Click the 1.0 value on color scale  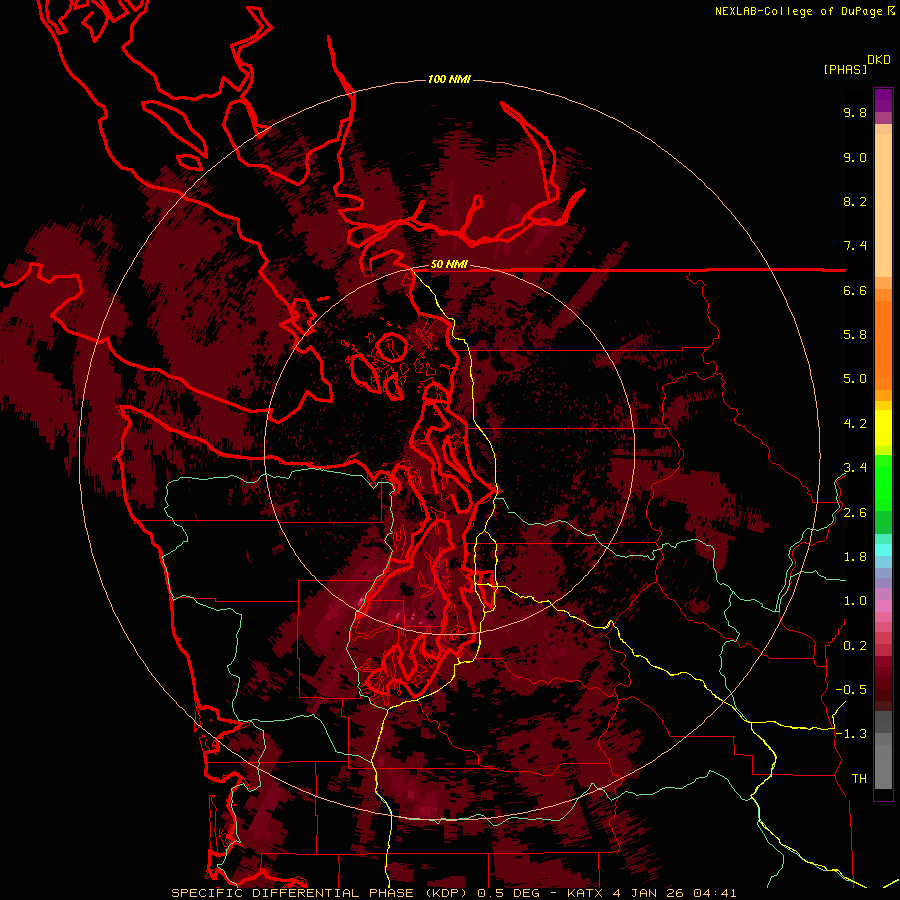pos(855,601)
